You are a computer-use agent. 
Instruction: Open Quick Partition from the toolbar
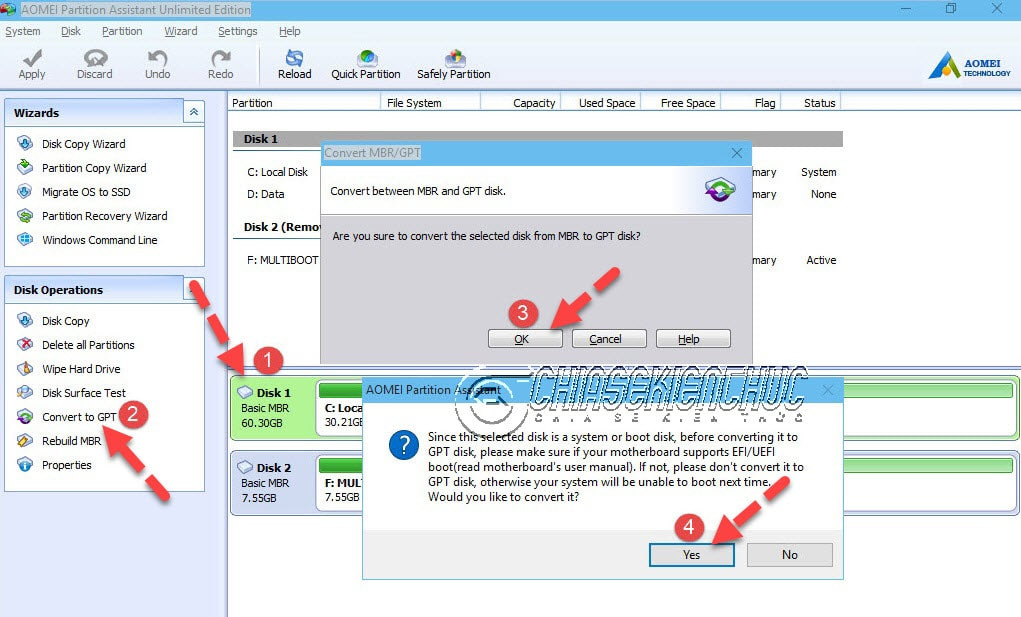tap(366, 62)
